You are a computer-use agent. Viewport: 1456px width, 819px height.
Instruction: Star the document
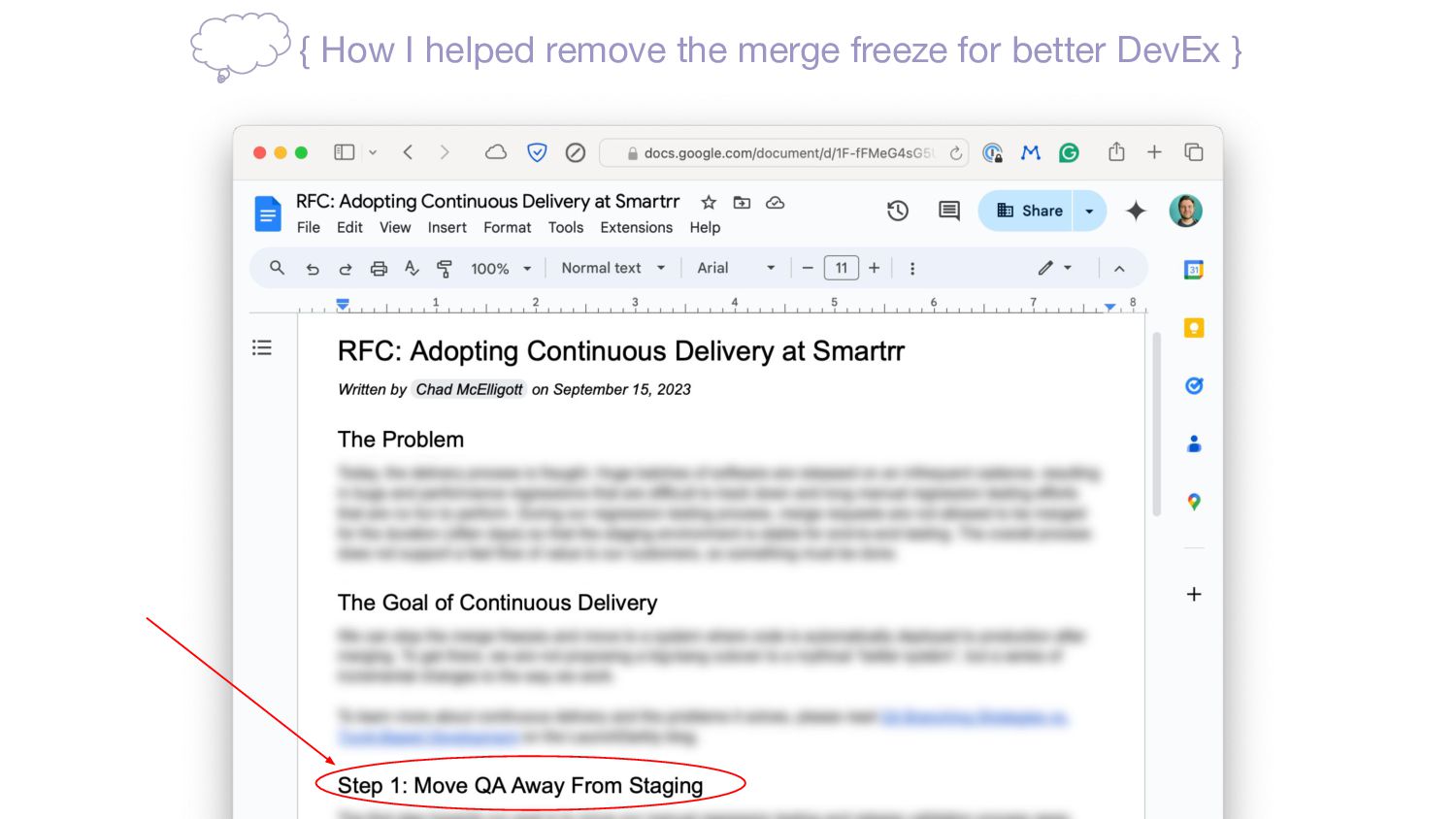point(709,202)
